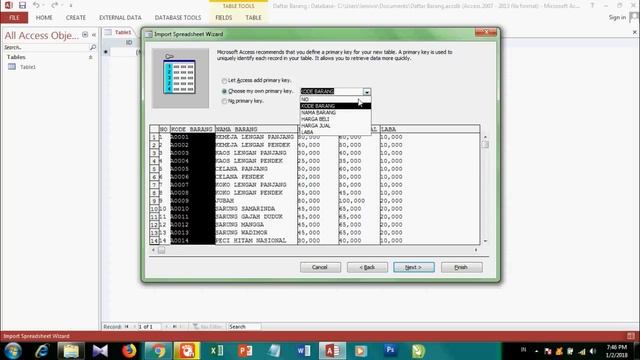Go to first record navigation arrow
Viewport: 640px width, 360px height.
pyautogui.click(x=127, y=327)
